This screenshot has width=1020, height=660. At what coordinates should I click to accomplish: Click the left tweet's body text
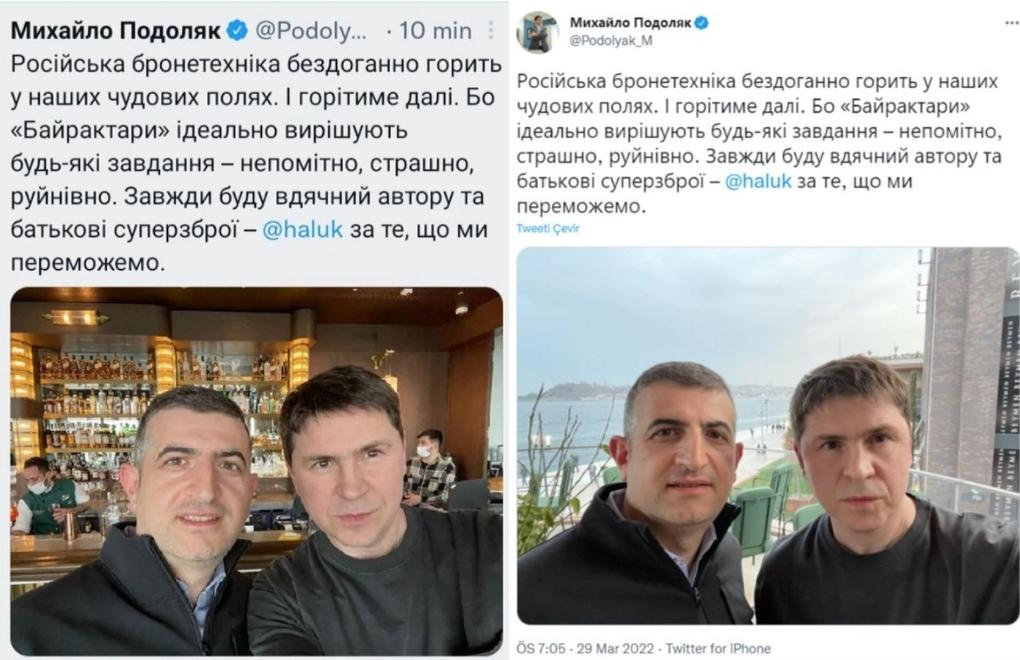(256, 163)
